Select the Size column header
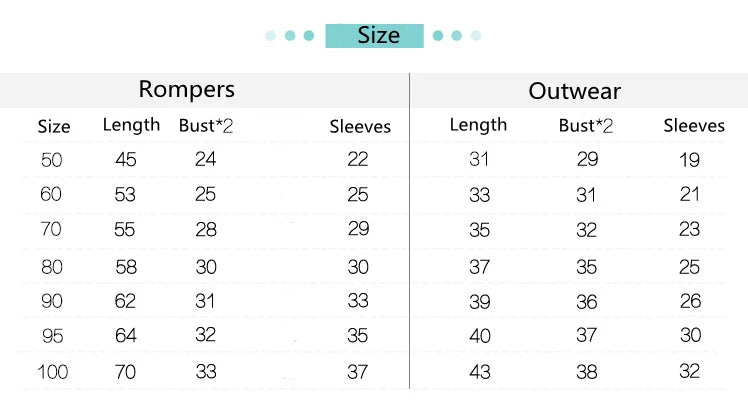748x406 pixels. pyautogui.click(x=54, y=127)
